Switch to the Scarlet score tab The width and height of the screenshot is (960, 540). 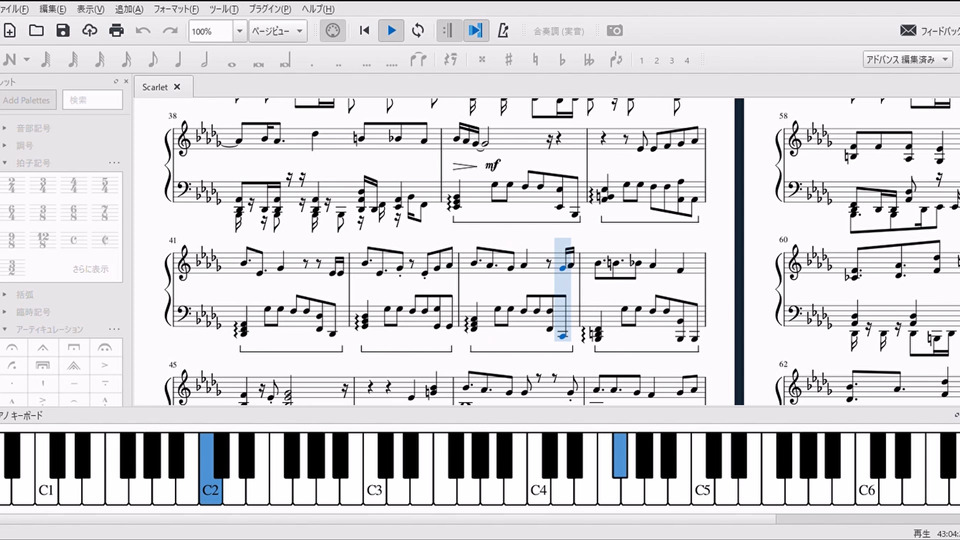pyautogui.click(x=155, y=87)
